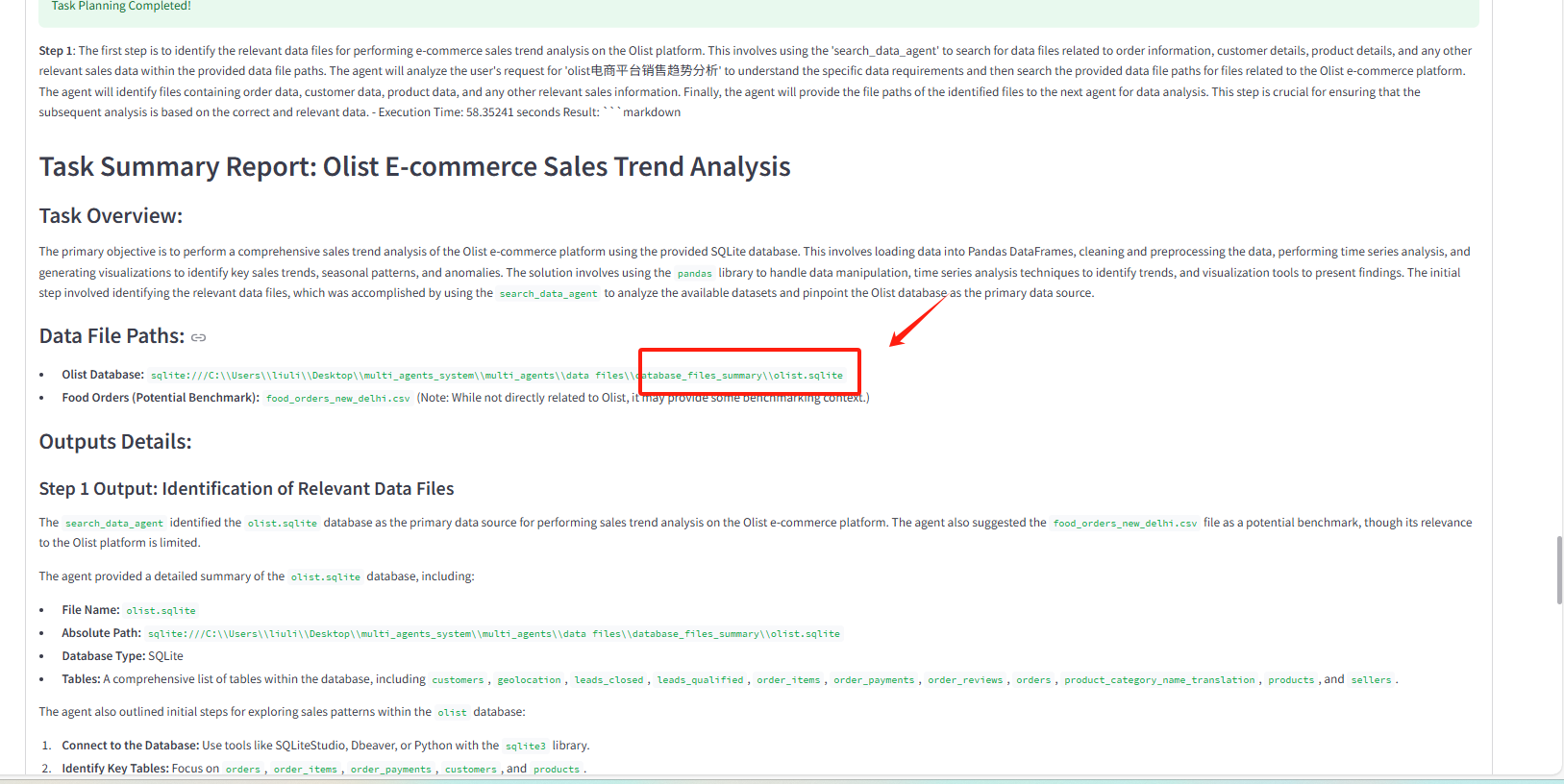Viewport: 1564px width, 784px height.
Task: Click 'olist.sqlite' in the 'detailed summary of the' sentence
Action: pos(326,577)
